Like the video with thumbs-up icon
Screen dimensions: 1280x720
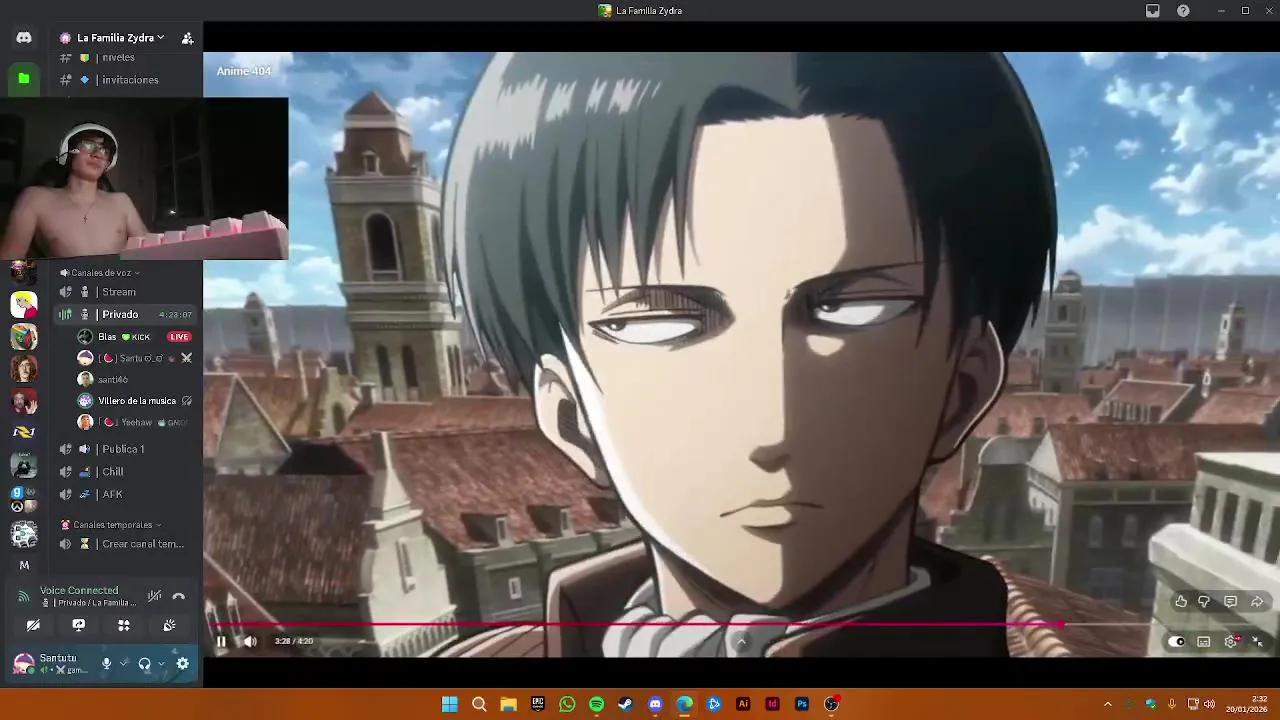coord(1181,602)
